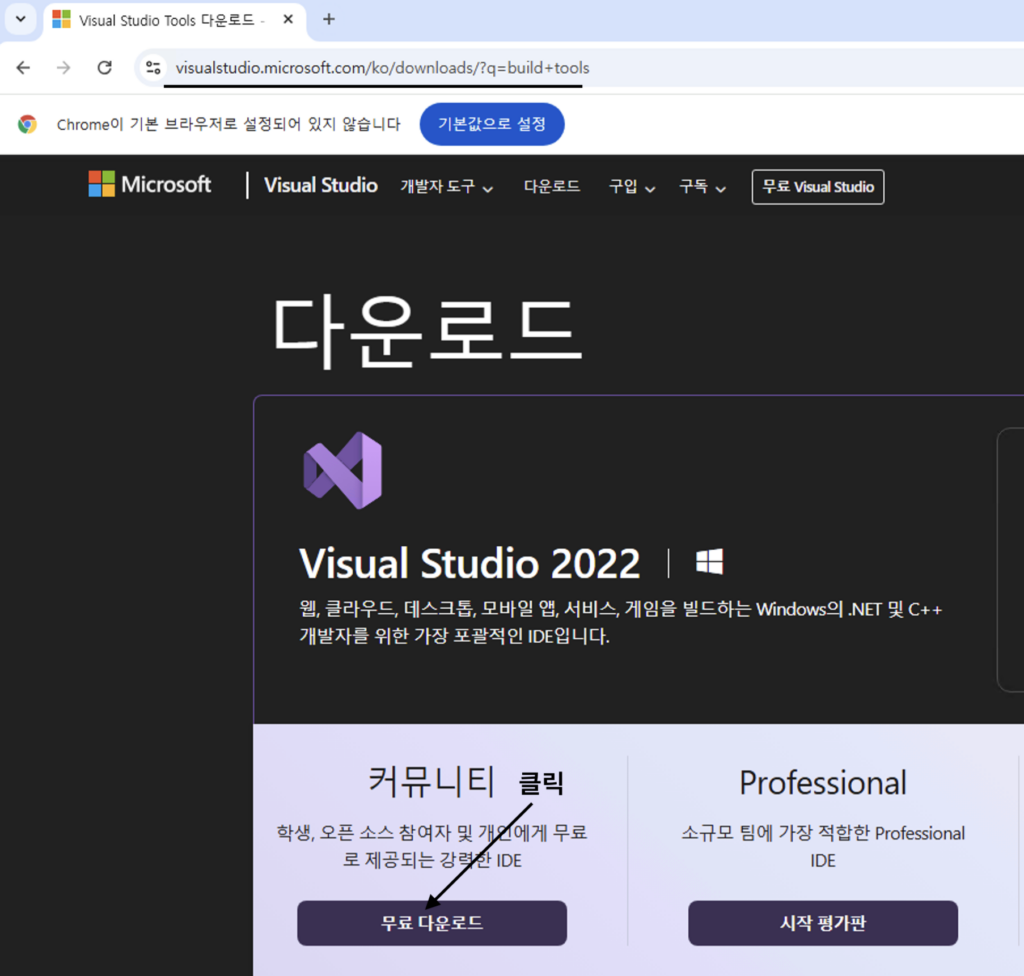Screen dimensions: 1024x976
Task: Click the large 다운로드 page heading
Action: point(427,330)
